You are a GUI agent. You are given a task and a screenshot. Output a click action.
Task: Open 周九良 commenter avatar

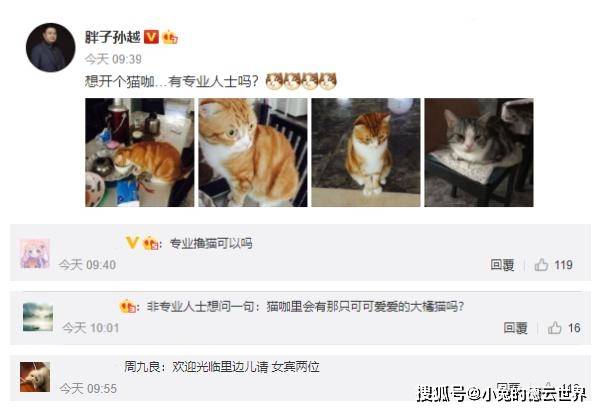pyautogui.click(x=35, y=377)
